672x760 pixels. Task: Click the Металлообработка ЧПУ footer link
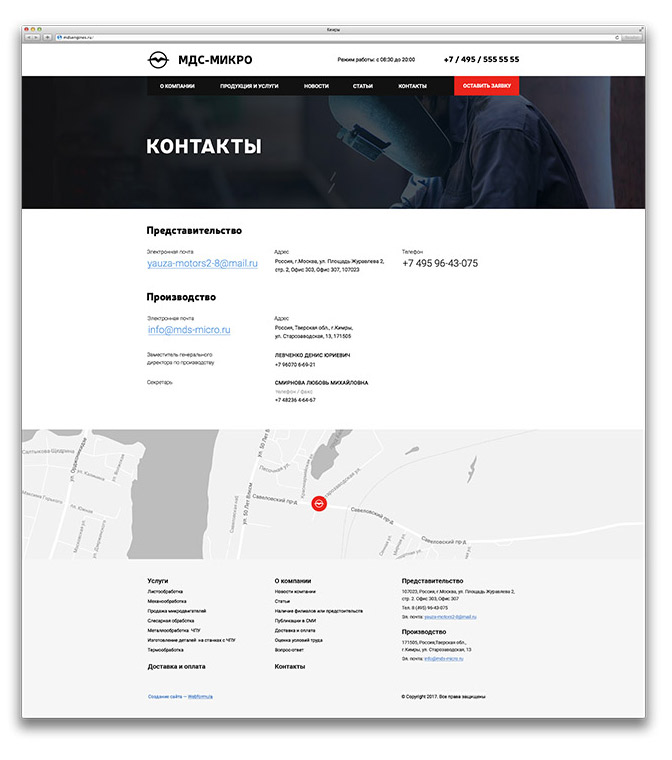point(174,630)
